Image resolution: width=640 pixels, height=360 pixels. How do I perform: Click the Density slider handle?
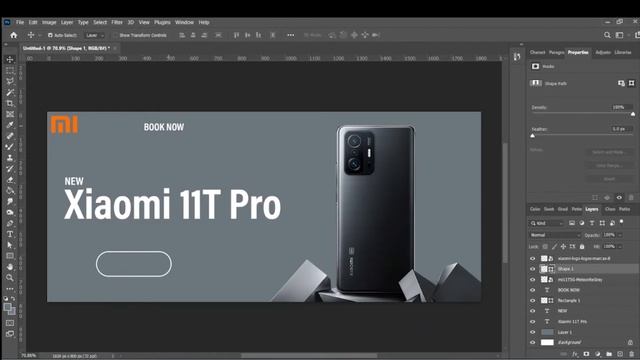tap(633, 114)
